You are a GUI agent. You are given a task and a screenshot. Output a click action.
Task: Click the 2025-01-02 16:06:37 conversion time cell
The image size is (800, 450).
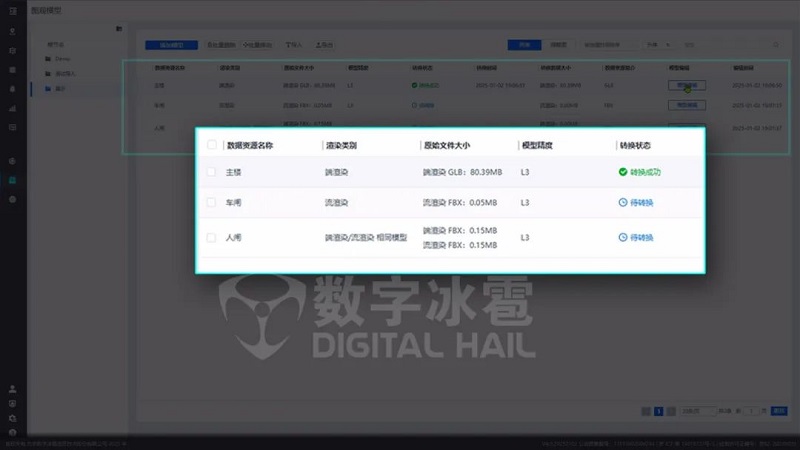click(500, 85)
